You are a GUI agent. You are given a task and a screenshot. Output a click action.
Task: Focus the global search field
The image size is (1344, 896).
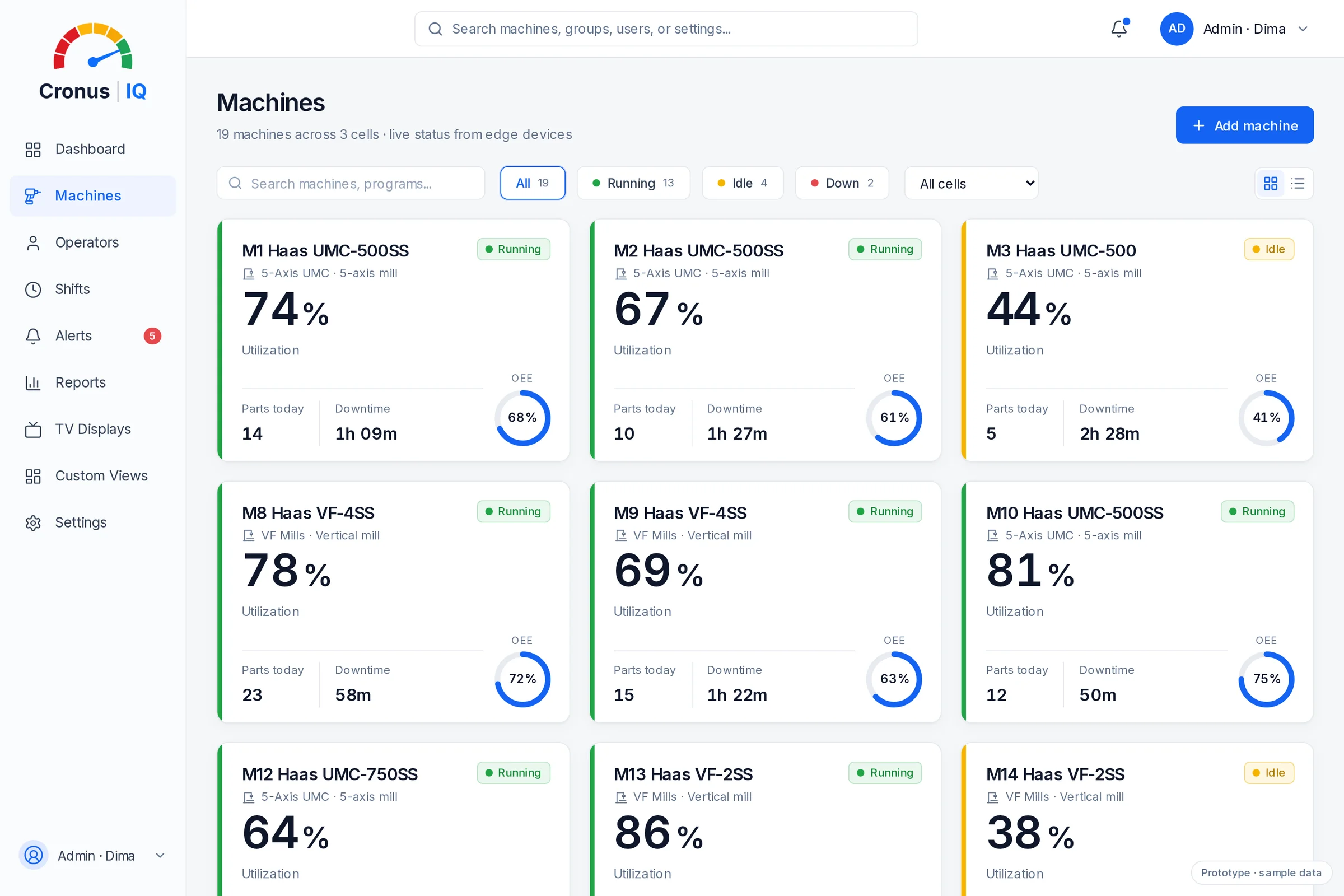coord(666,29)
